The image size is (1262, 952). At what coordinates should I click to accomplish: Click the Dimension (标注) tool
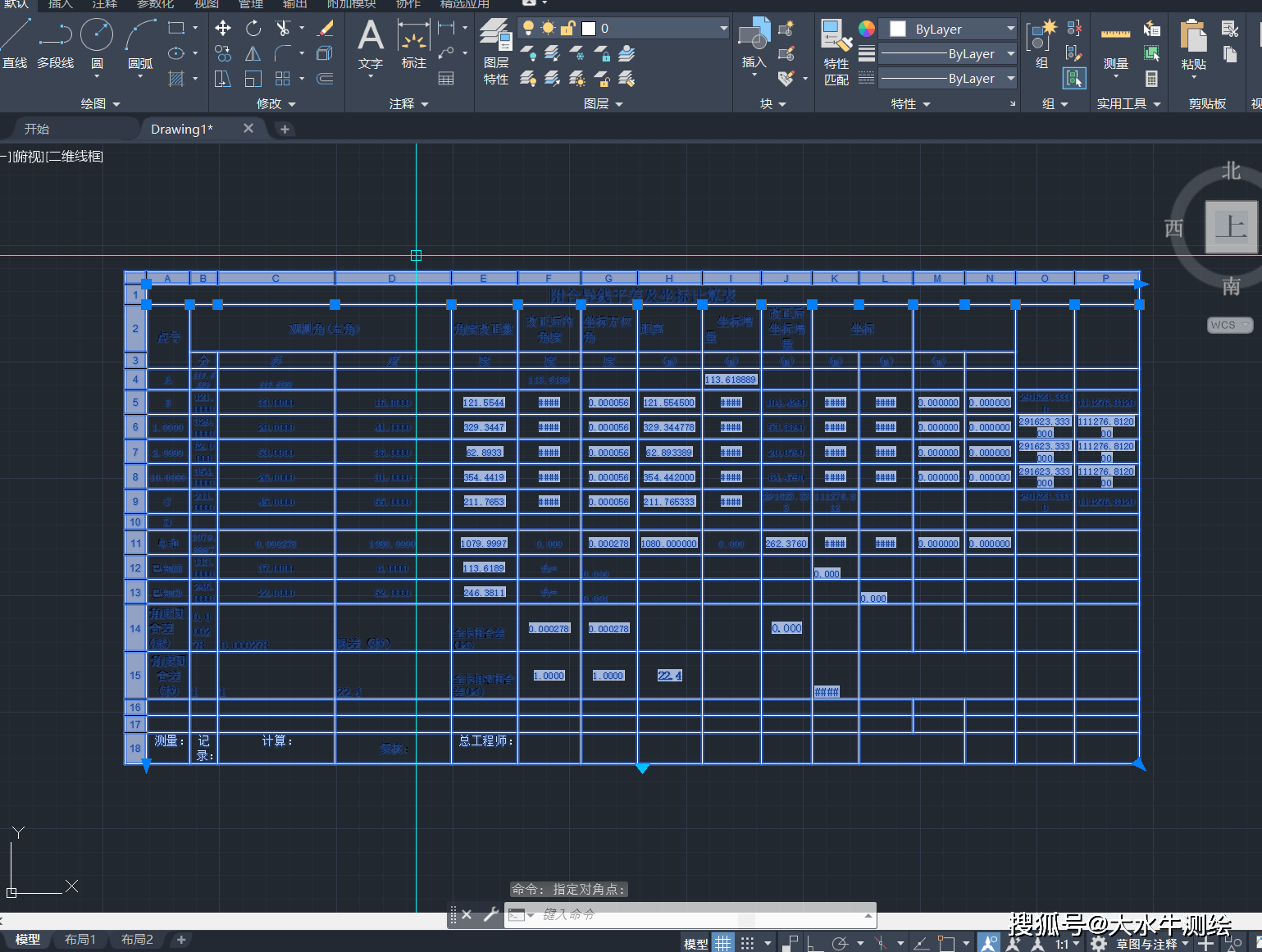tap(413, 43)
